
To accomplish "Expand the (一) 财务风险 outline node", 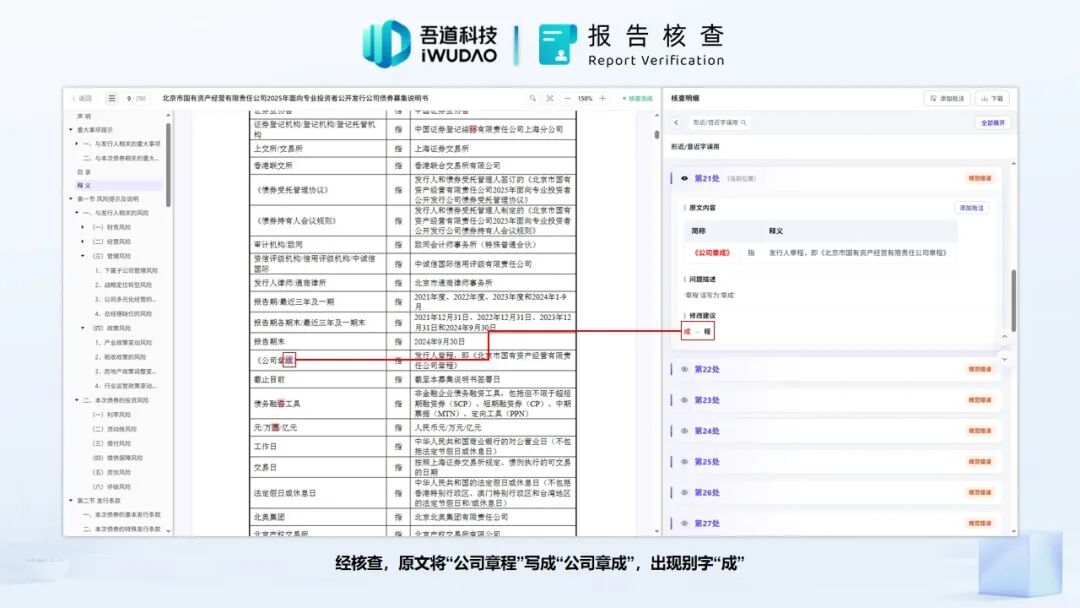I will [x=83, y=227].
